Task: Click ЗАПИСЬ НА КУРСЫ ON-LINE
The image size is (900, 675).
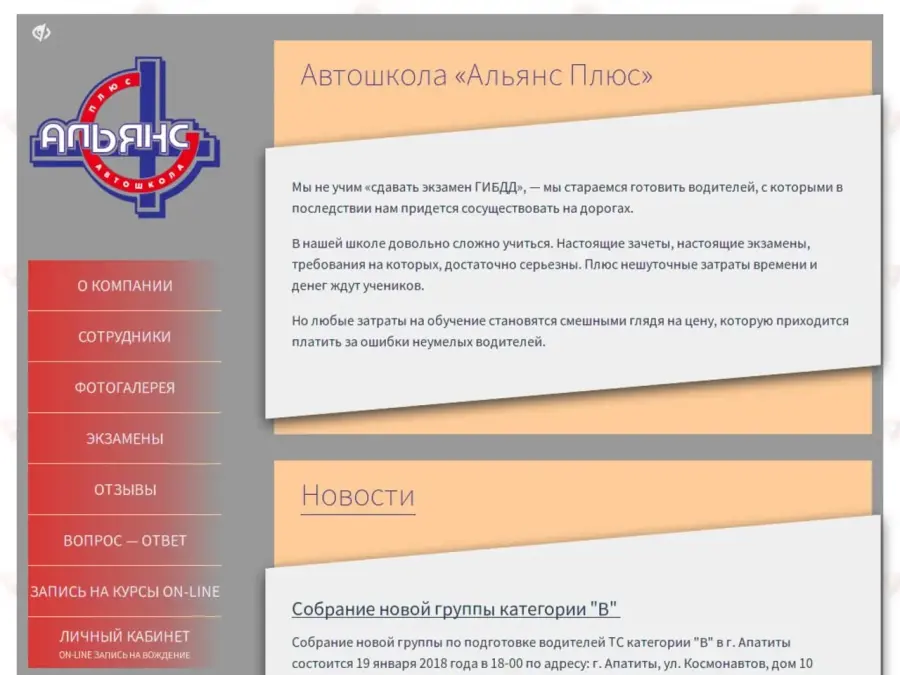Action: point(125,592)
